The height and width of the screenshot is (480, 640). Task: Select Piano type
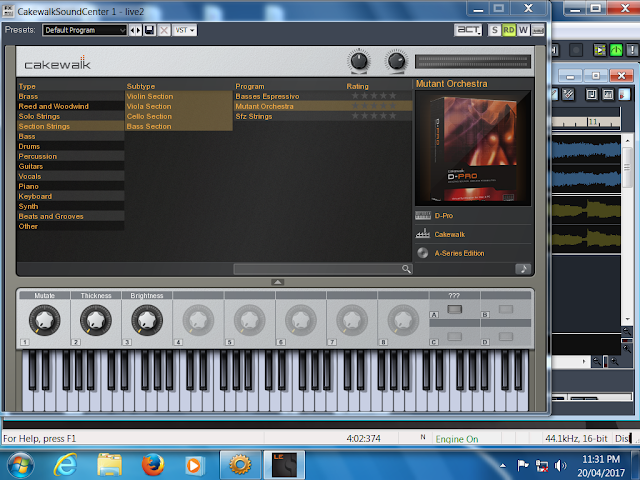coord(71,187)
